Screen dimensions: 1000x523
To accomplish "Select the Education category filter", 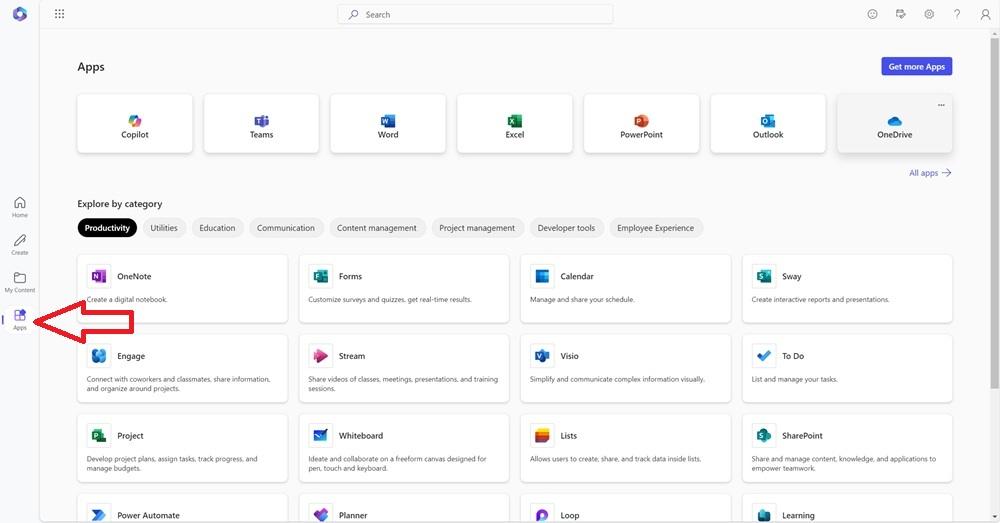I will coord(217,228).
